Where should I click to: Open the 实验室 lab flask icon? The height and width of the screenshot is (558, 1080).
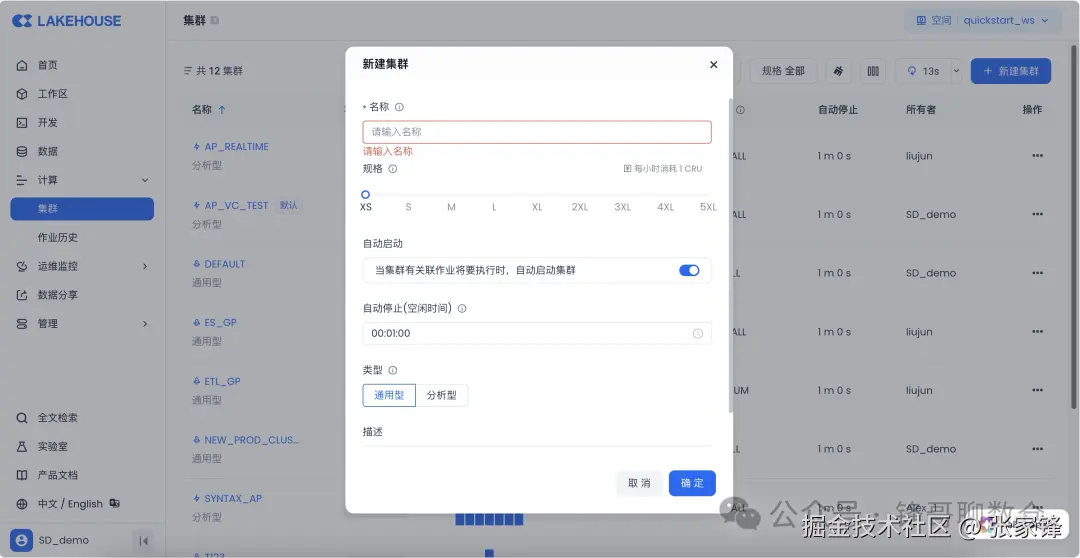(22, 446)
